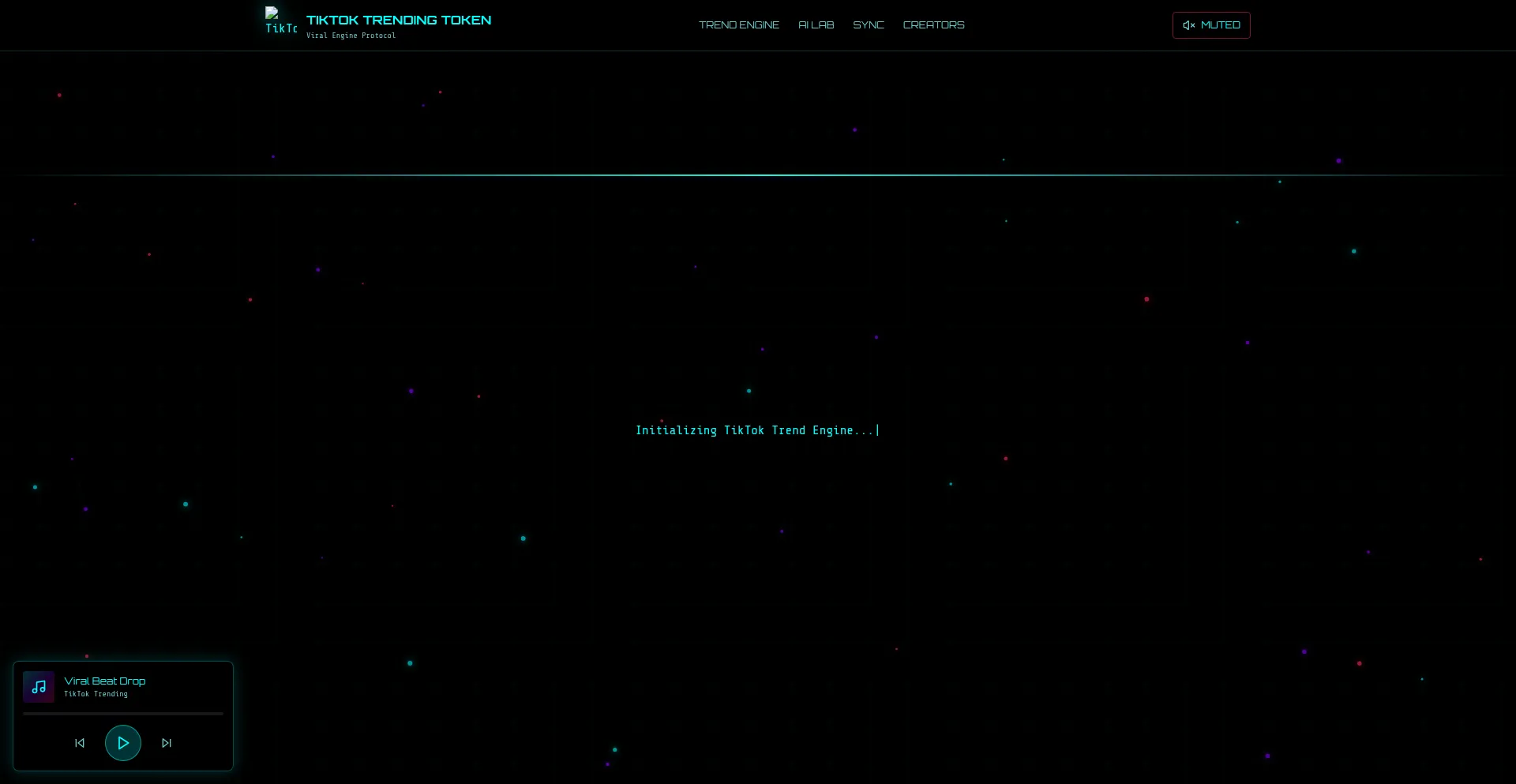The image size is (1516, 784).
Task: Play the Viral Beat Drop track
Action: click(x=123, y=743)
